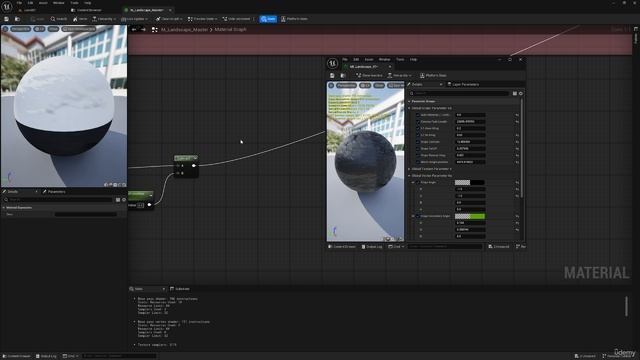Screen dimensions: 640x360
Task: Open the Preview State dropdown
Action: (x=203, y=19)
